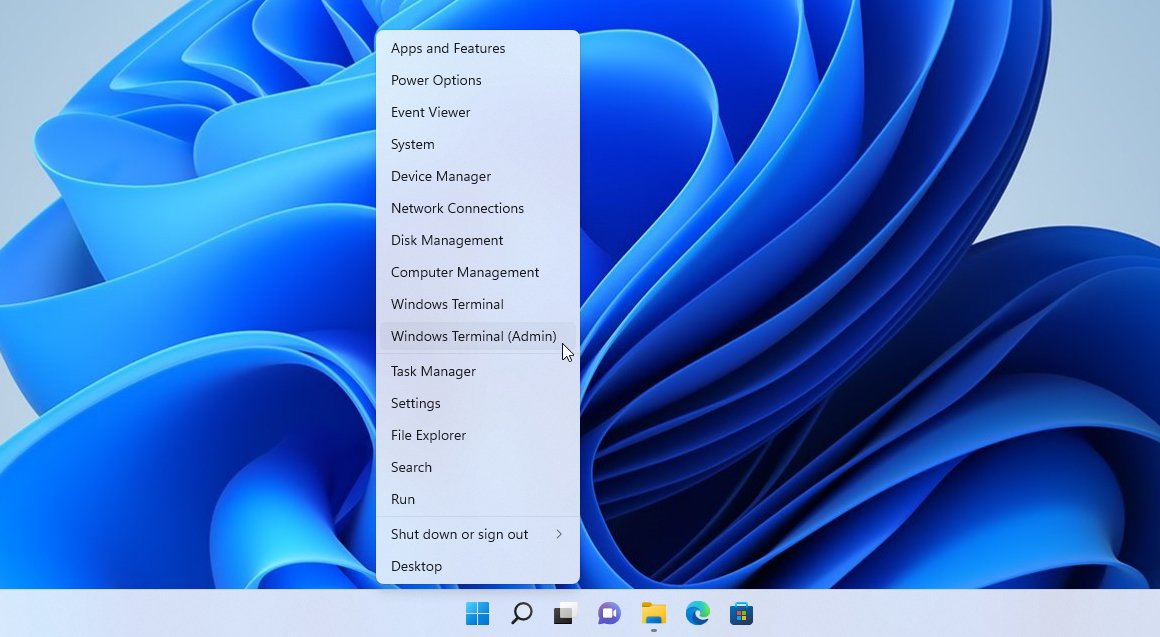
Task: Show Desktop via menu entry
Action: (478, 566)
